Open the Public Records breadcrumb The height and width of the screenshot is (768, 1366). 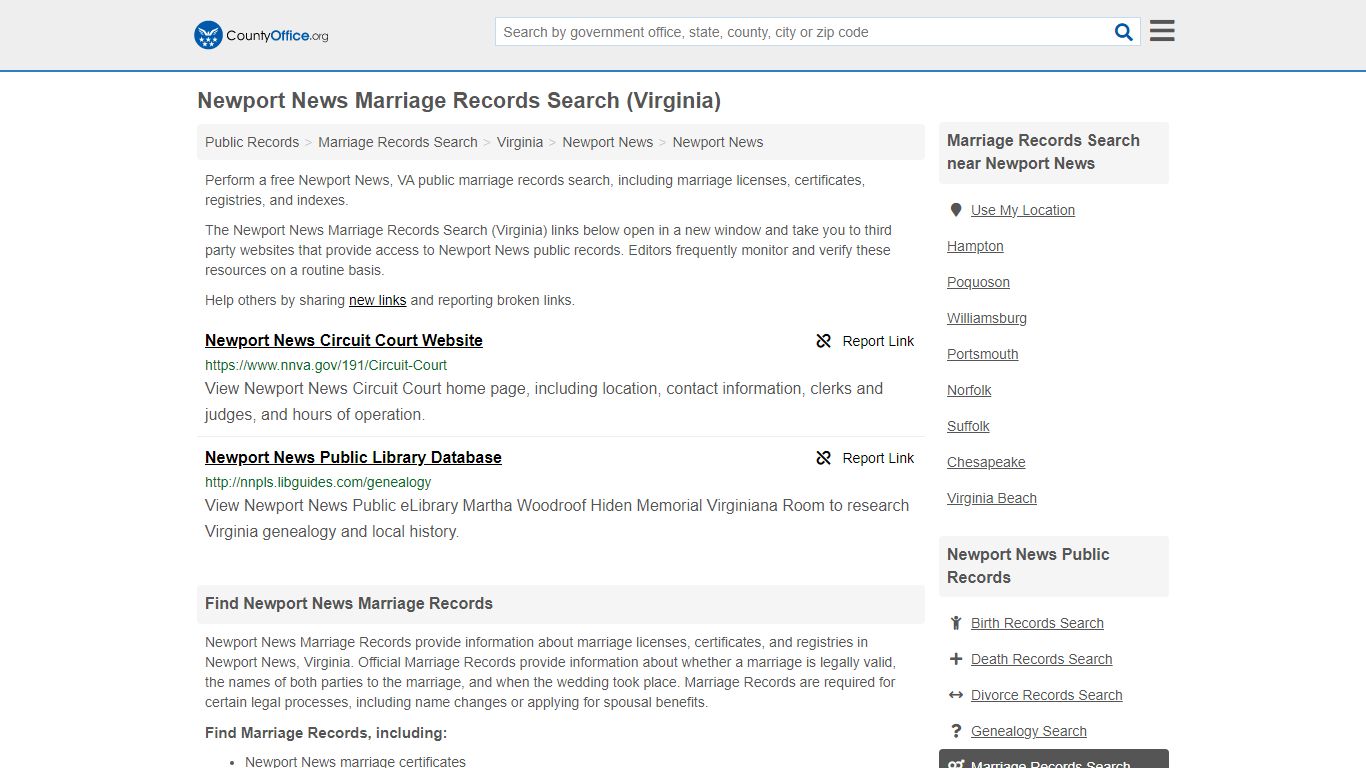point(252,142)
